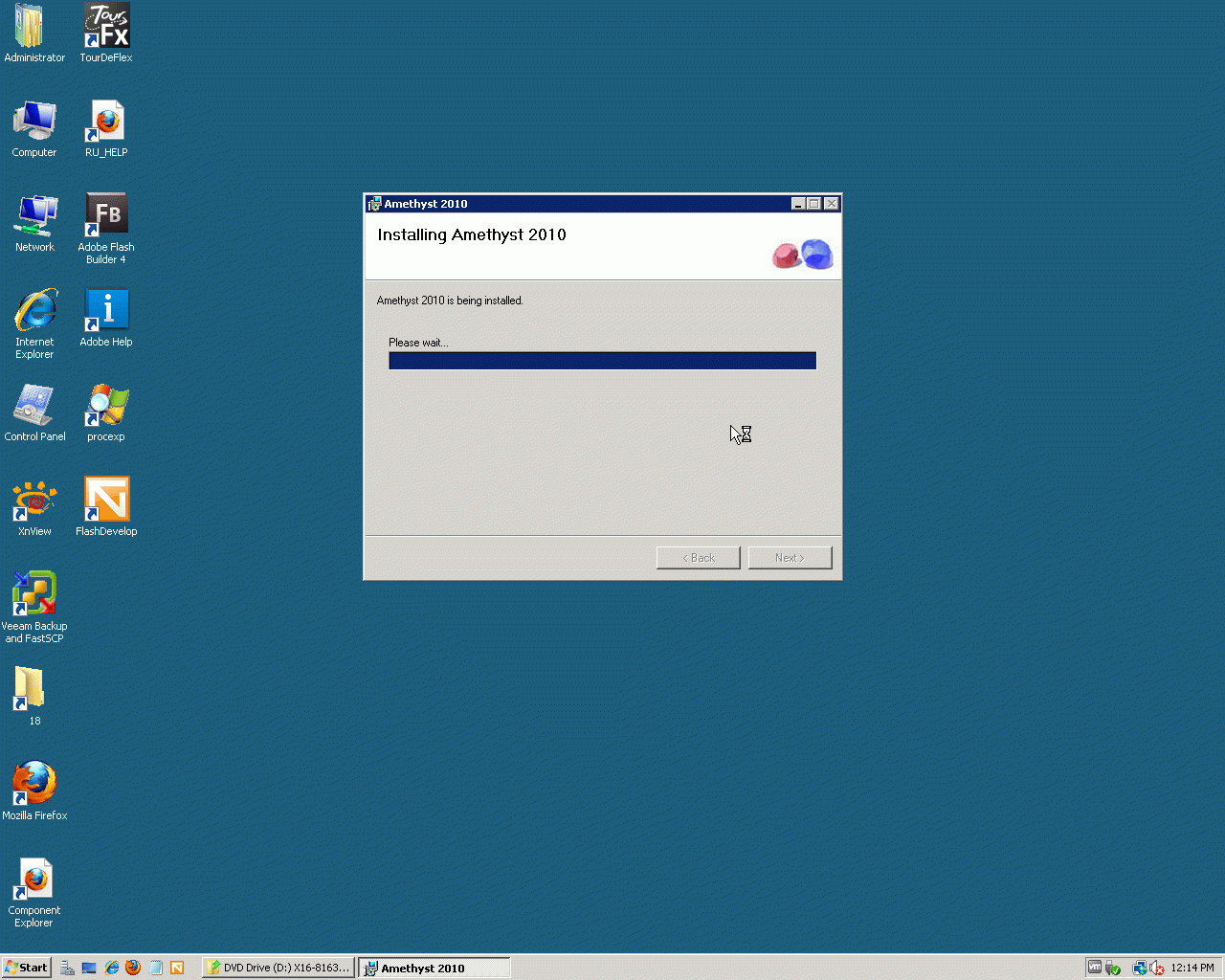Click the Amethyst installer title bar icon
The width and height of the screenshot is (1225, 980).
pyautogui.click(x=374, y=204)
